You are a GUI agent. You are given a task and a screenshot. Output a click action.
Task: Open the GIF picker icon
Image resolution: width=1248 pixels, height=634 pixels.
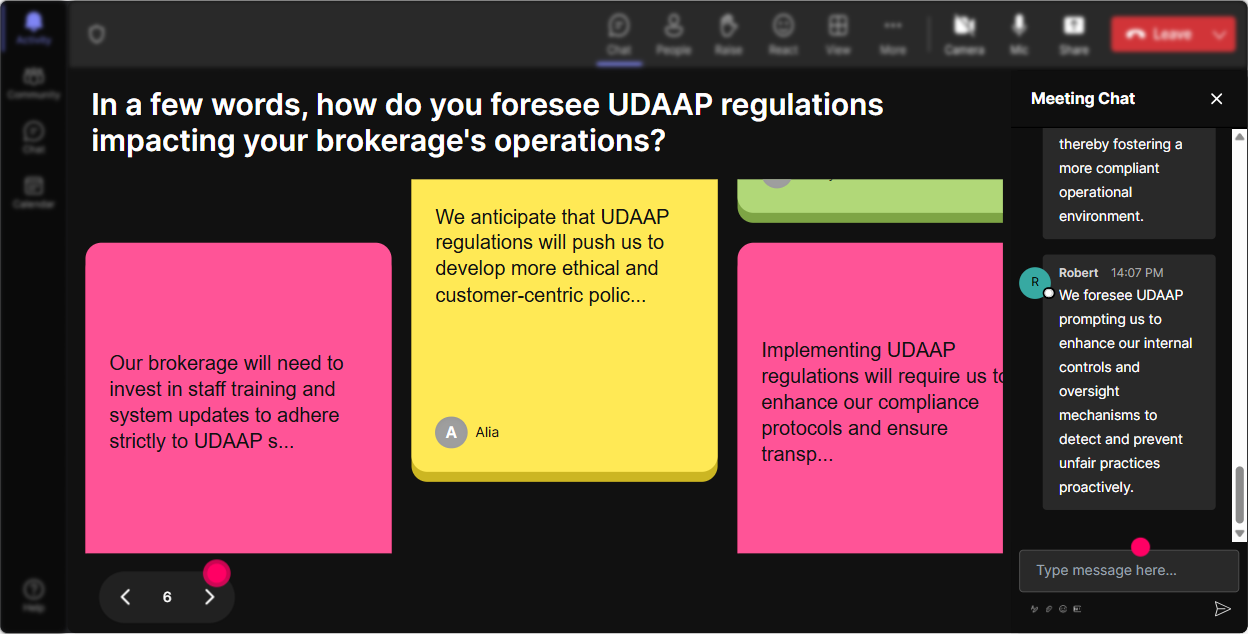pos(1077,608)
